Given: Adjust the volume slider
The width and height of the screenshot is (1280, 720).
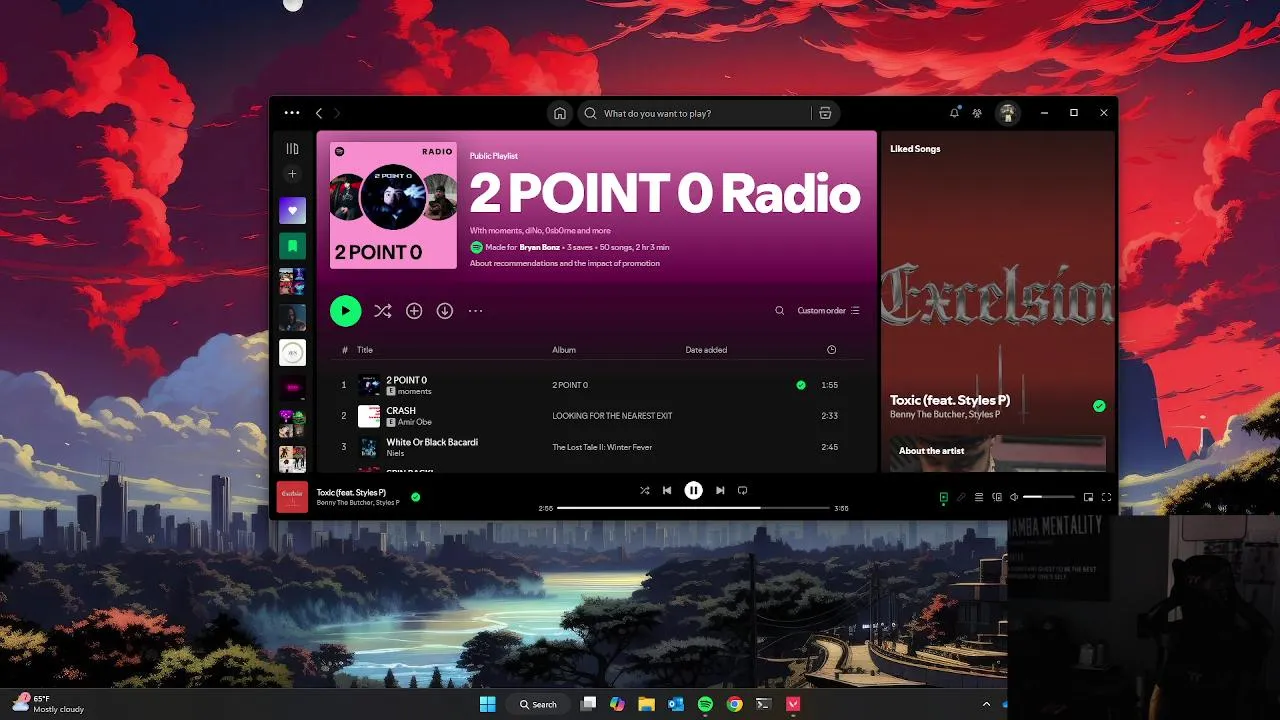Looking at the screenshot, I should pyautogui.click(x=1048, y=497).
